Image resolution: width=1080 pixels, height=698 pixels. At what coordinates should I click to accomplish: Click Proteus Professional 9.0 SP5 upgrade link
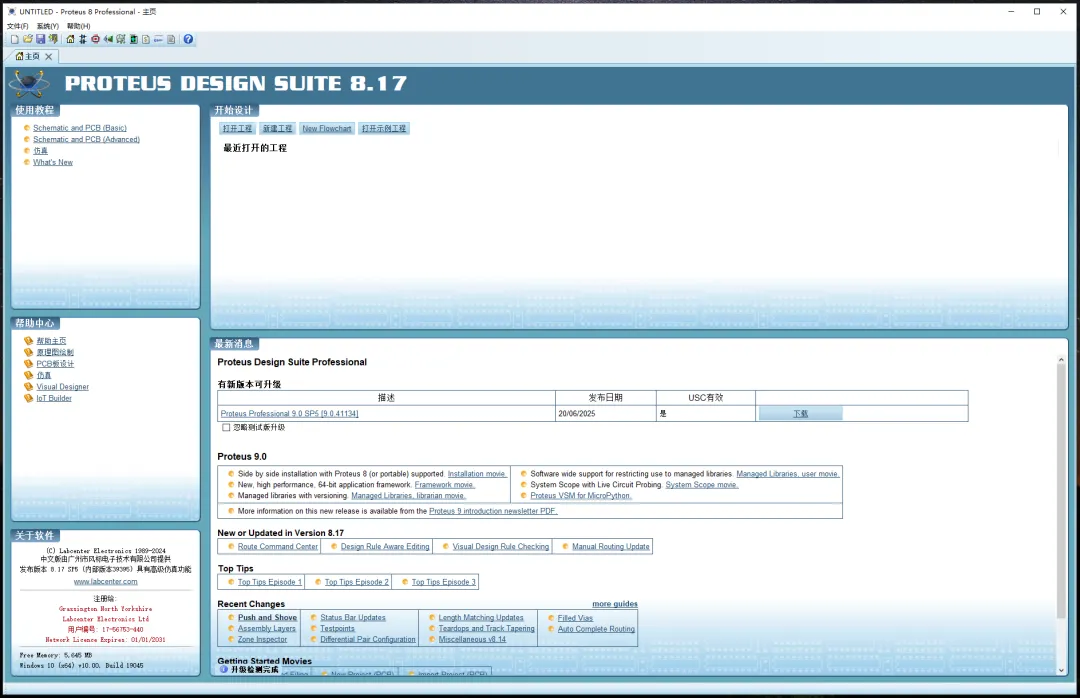289,413
